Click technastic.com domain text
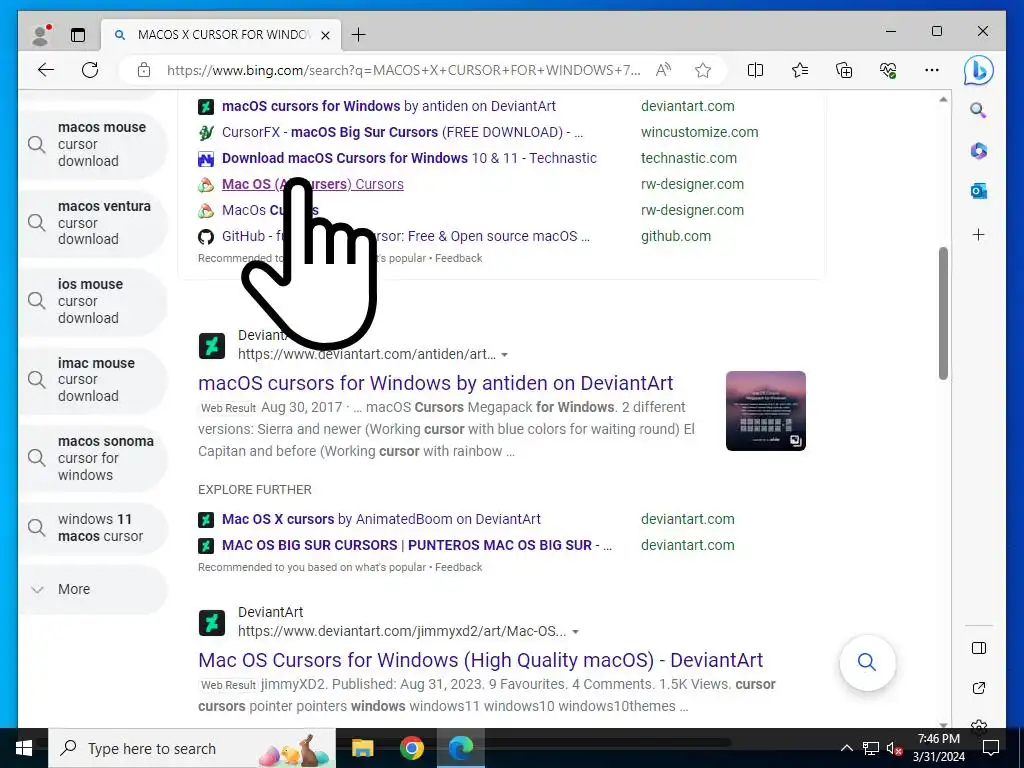Image resolution: width=1024 pixels, height=768 pixels. click(688, 158)
